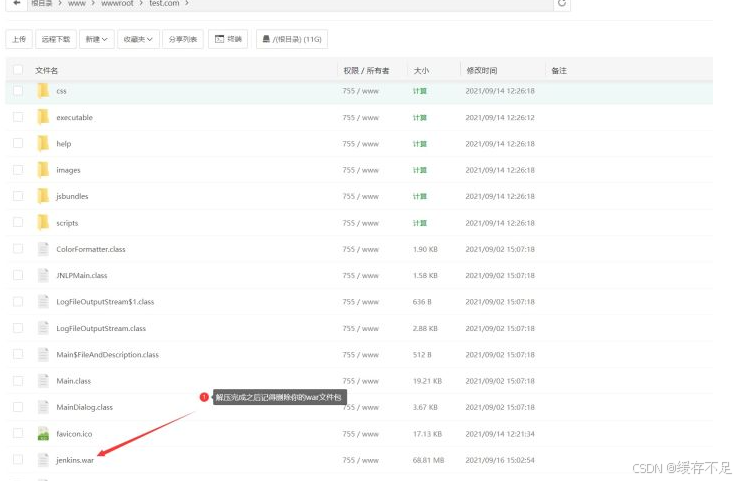Screen dimensions: 743x481
Task: Go to 根目录 in the breadcrumb
Action: (42, 3)
